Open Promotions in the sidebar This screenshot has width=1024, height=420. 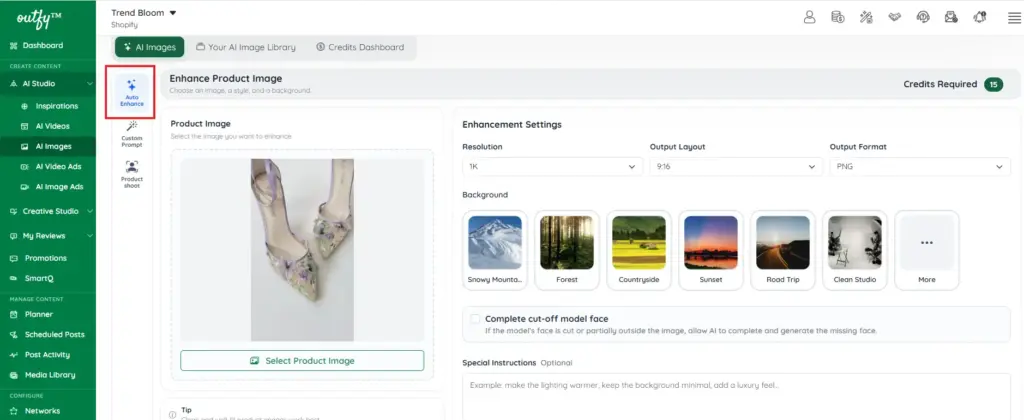48,258
